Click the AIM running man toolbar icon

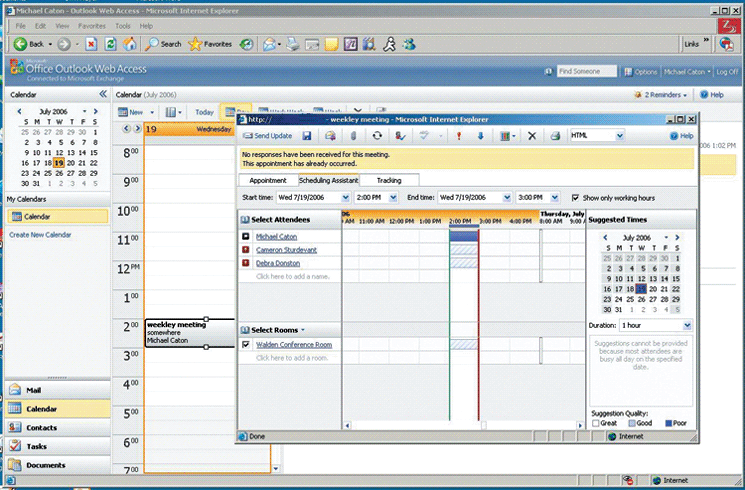tap(389, 44)
